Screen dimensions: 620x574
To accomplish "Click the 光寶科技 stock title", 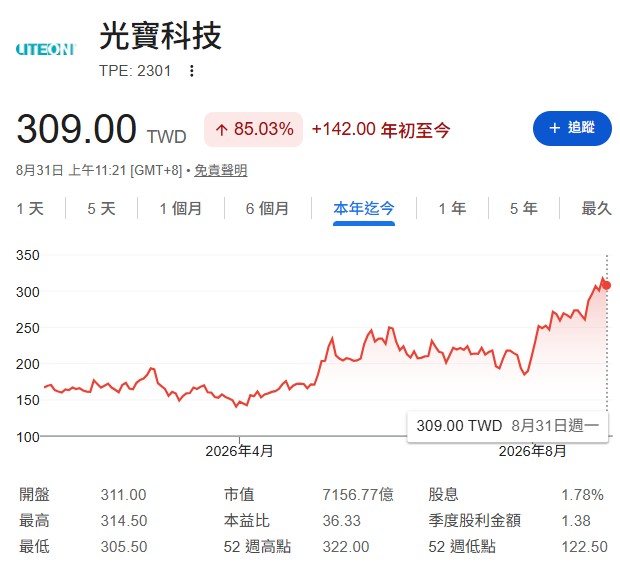I will pyautogui.click(x=160, y=36).
